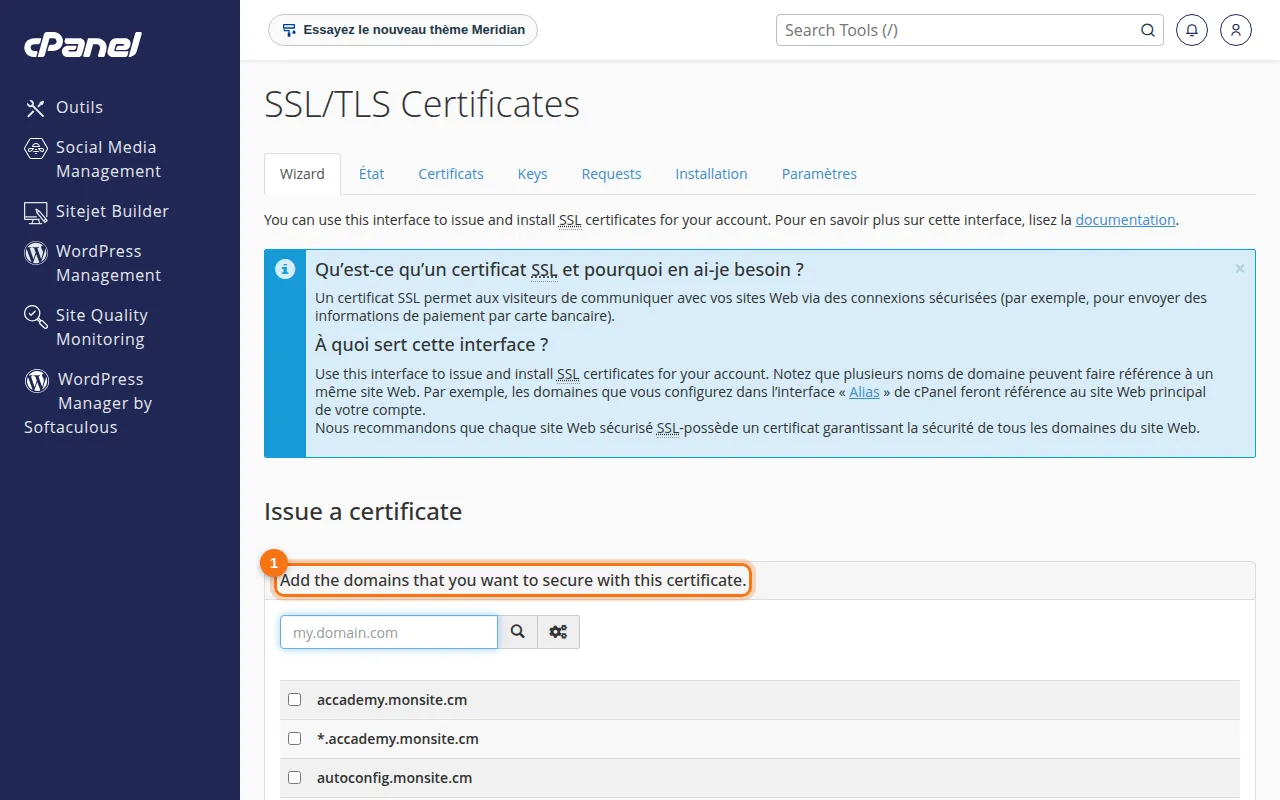Click the info icon in blue banner
1280x800 pixels.
tap(285, 269)
